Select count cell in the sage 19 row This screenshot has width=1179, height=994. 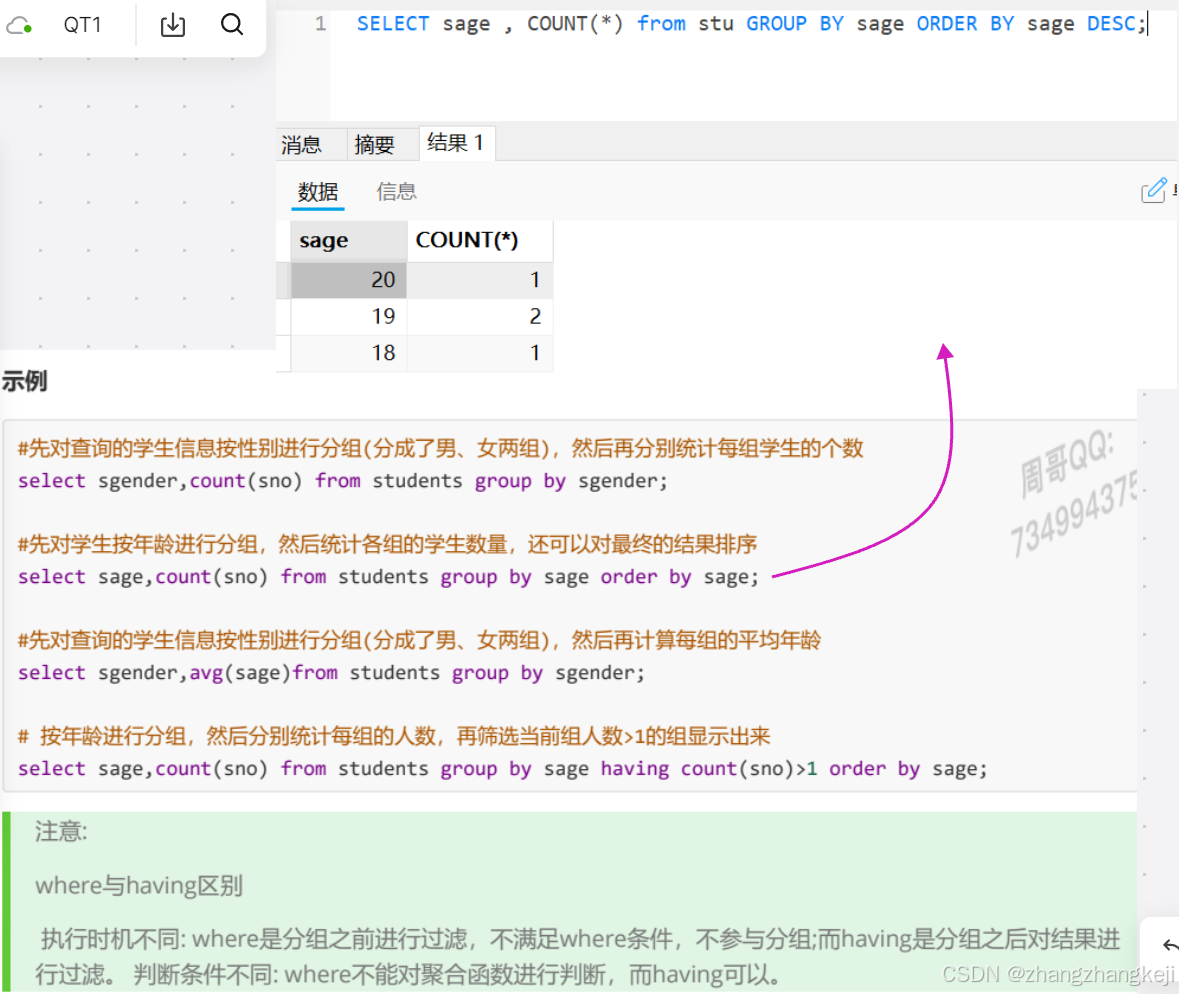coord(480,317)
